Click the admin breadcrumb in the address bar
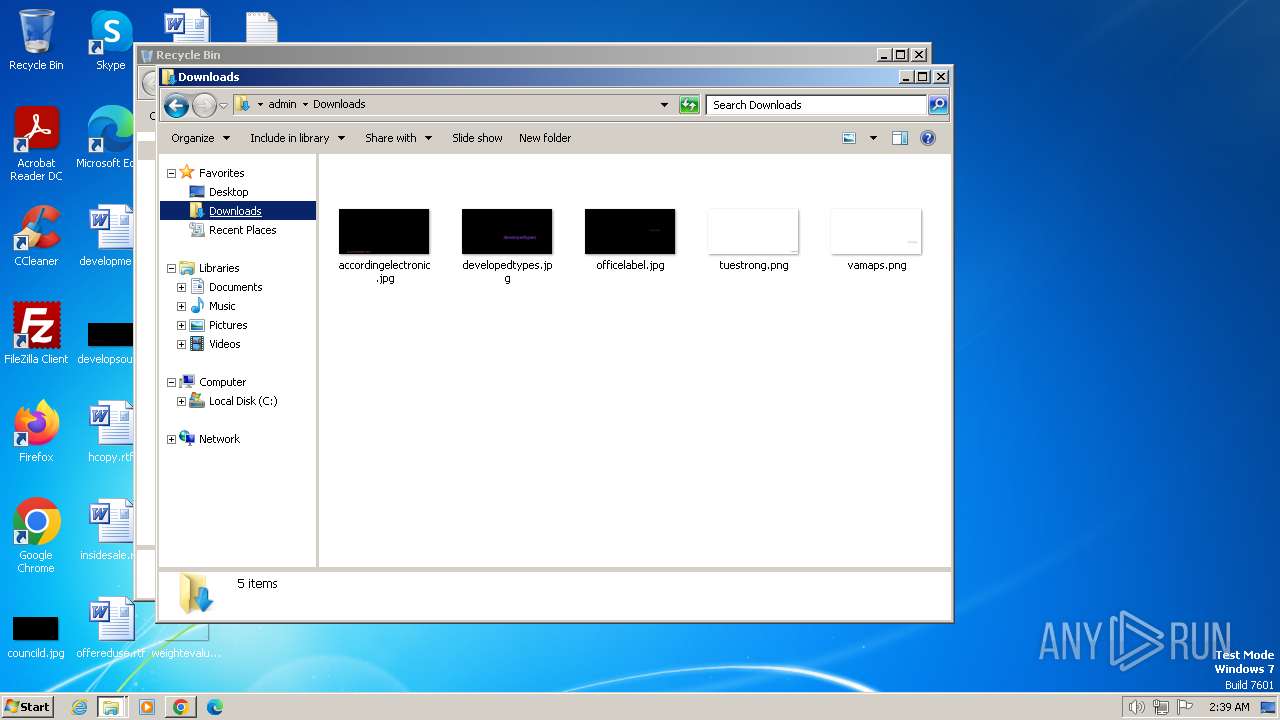 coord(282,104)
